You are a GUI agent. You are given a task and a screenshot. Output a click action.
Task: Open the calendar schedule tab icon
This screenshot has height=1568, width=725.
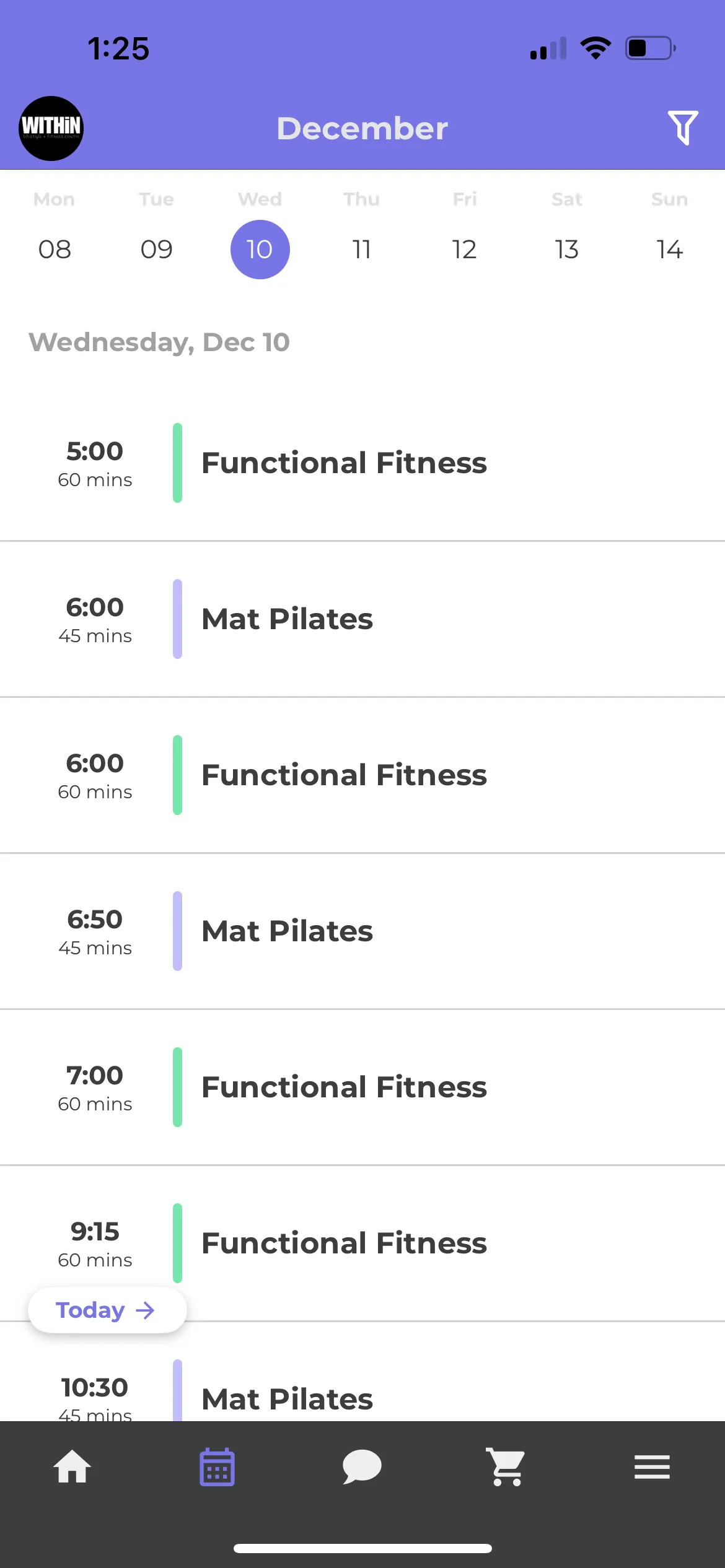pyautogui.click(x=217, y=1467)
